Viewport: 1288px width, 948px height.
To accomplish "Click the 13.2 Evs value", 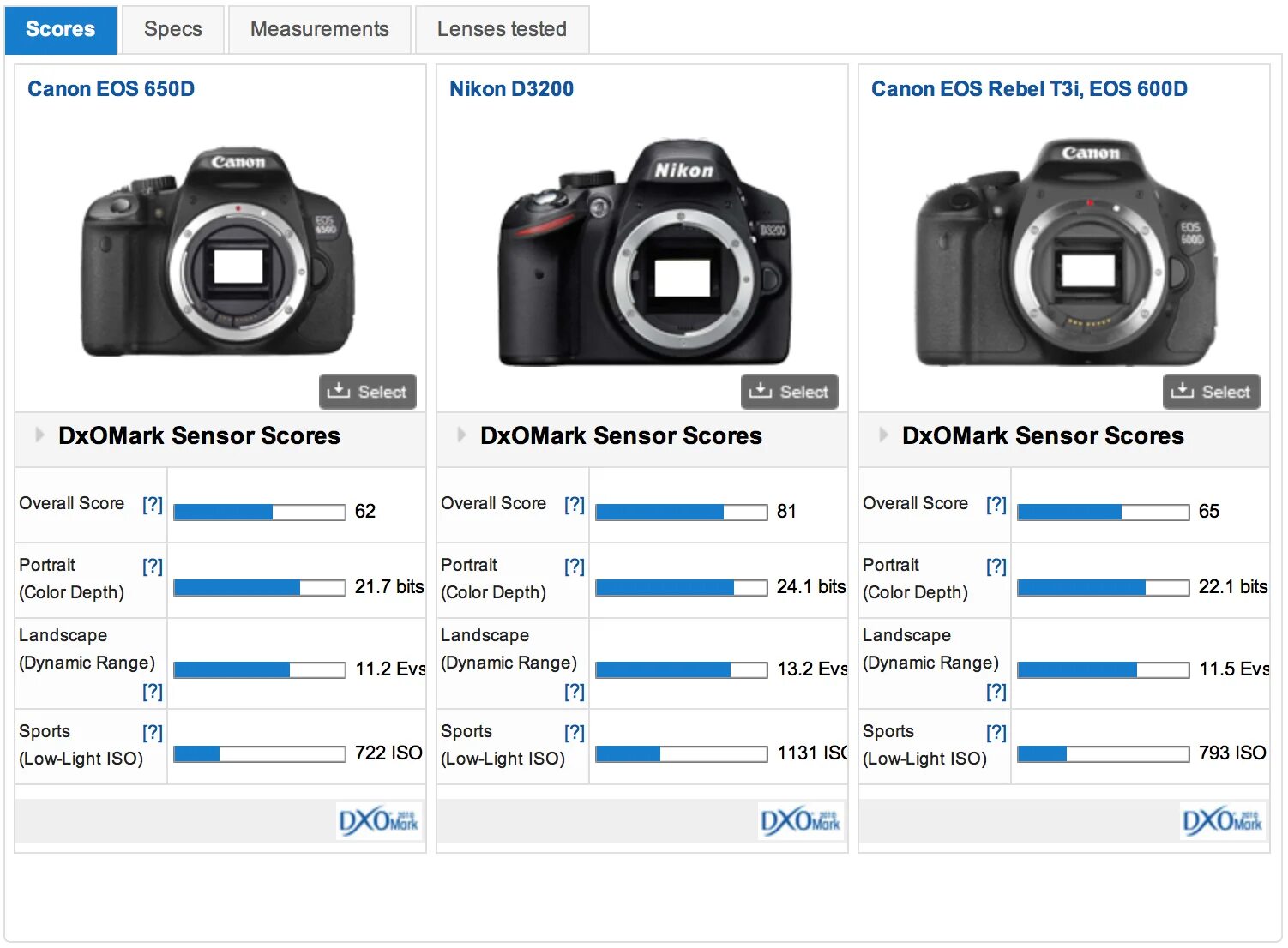I will (812, 669).
